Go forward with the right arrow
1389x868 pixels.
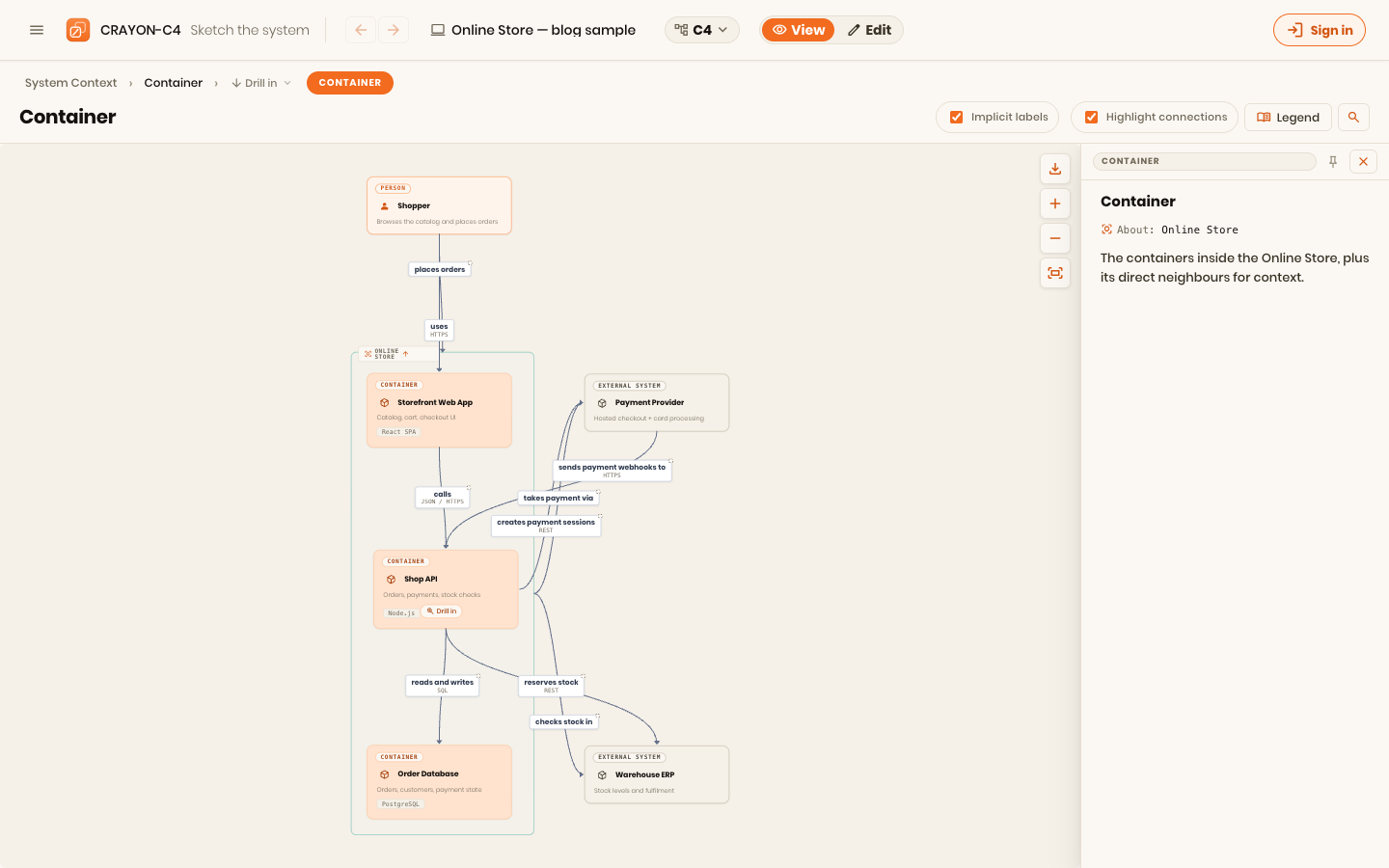tap(394, 30)
